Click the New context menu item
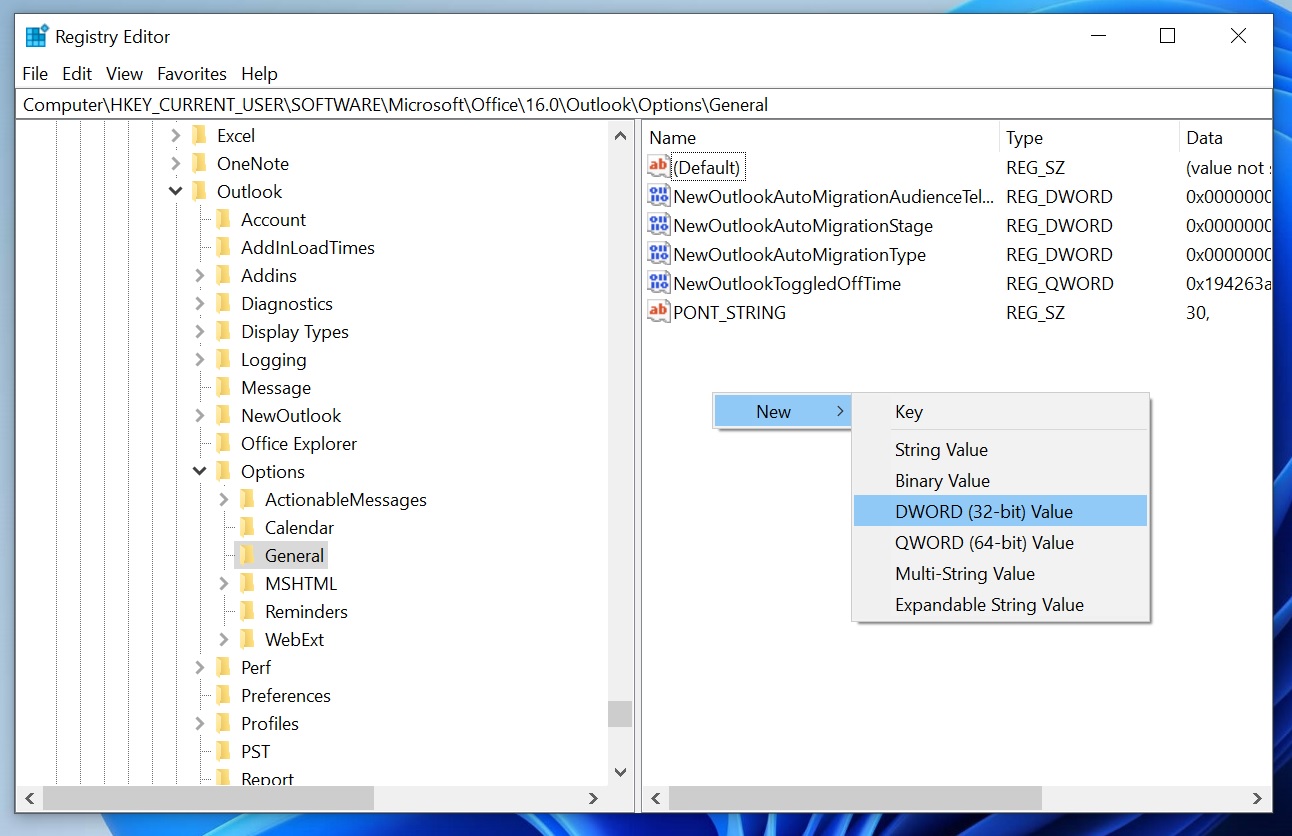The width and height of the screenshot is (1292, 836). click(783, 412)
